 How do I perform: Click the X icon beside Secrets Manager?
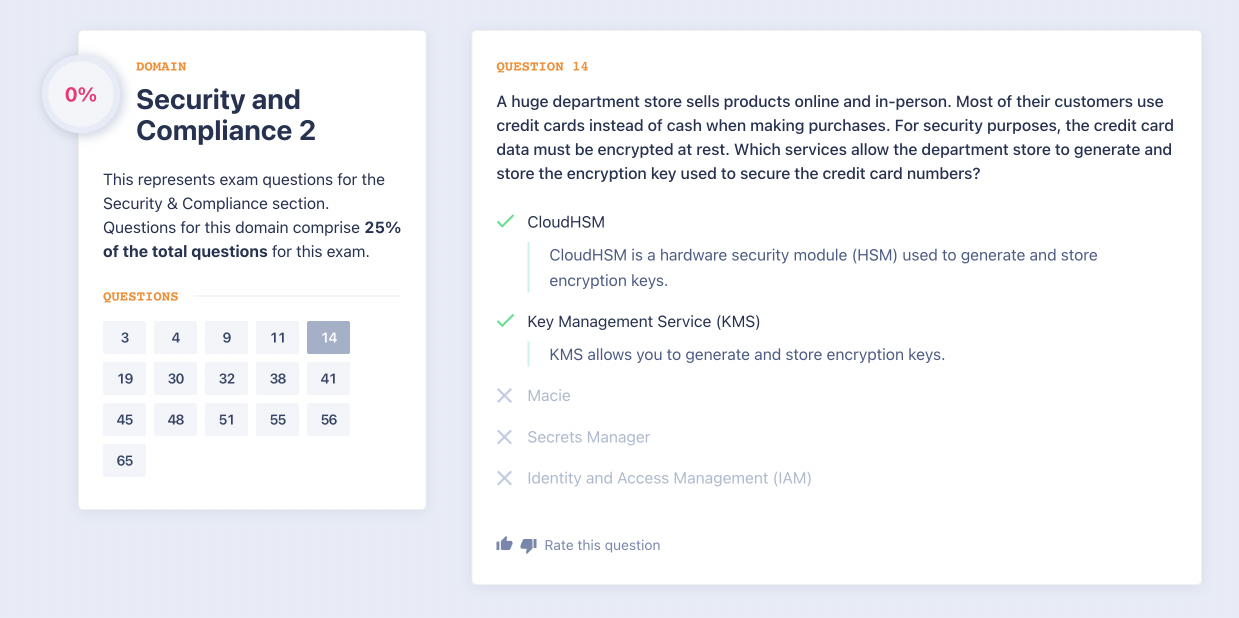click(505, 437)
